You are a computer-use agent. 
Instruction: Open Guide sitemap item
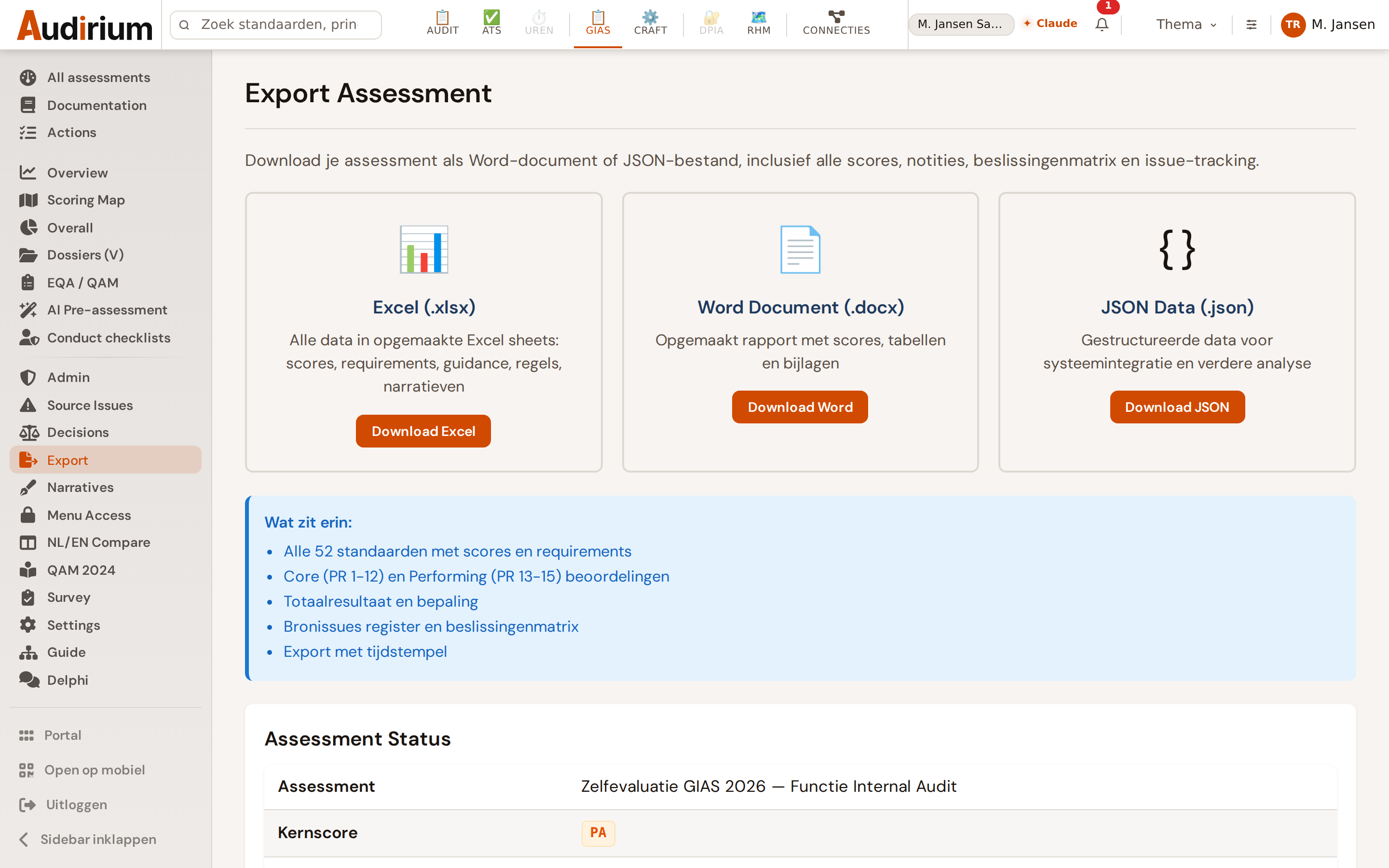(x=106, y=653)
